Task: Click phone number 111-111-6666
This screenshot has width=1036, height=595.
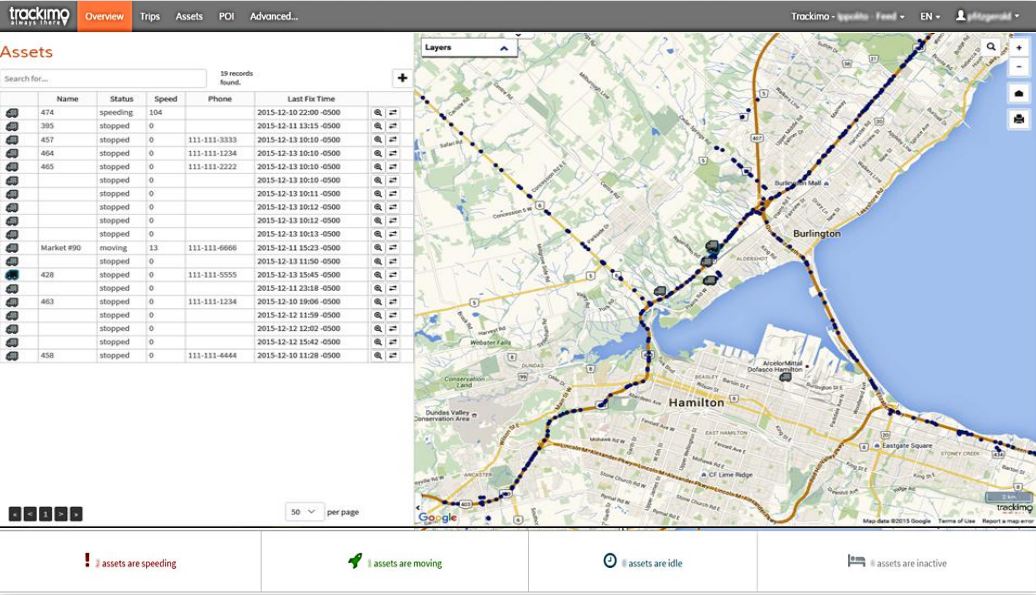Action: (x=212, y=248)
